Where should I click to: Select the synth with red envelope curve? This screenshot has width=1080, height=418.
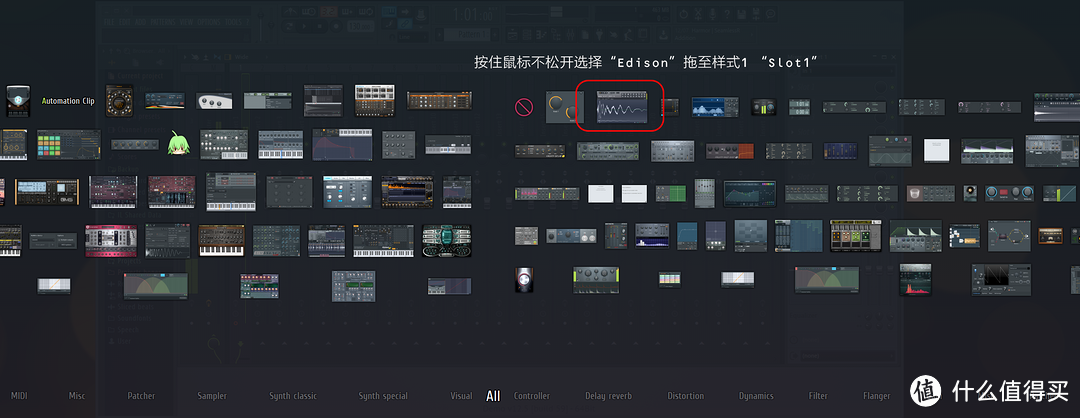(x=342, y=145)
